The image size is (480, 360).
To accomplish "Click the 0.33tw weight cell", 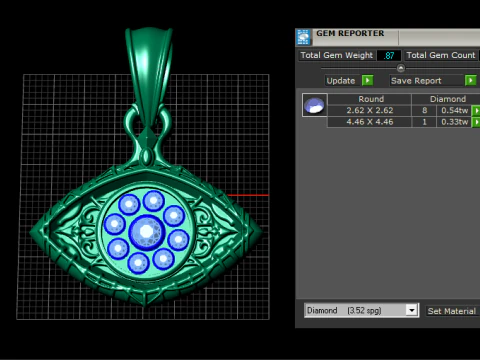I will pyautogui.click(x=454, y=122).
